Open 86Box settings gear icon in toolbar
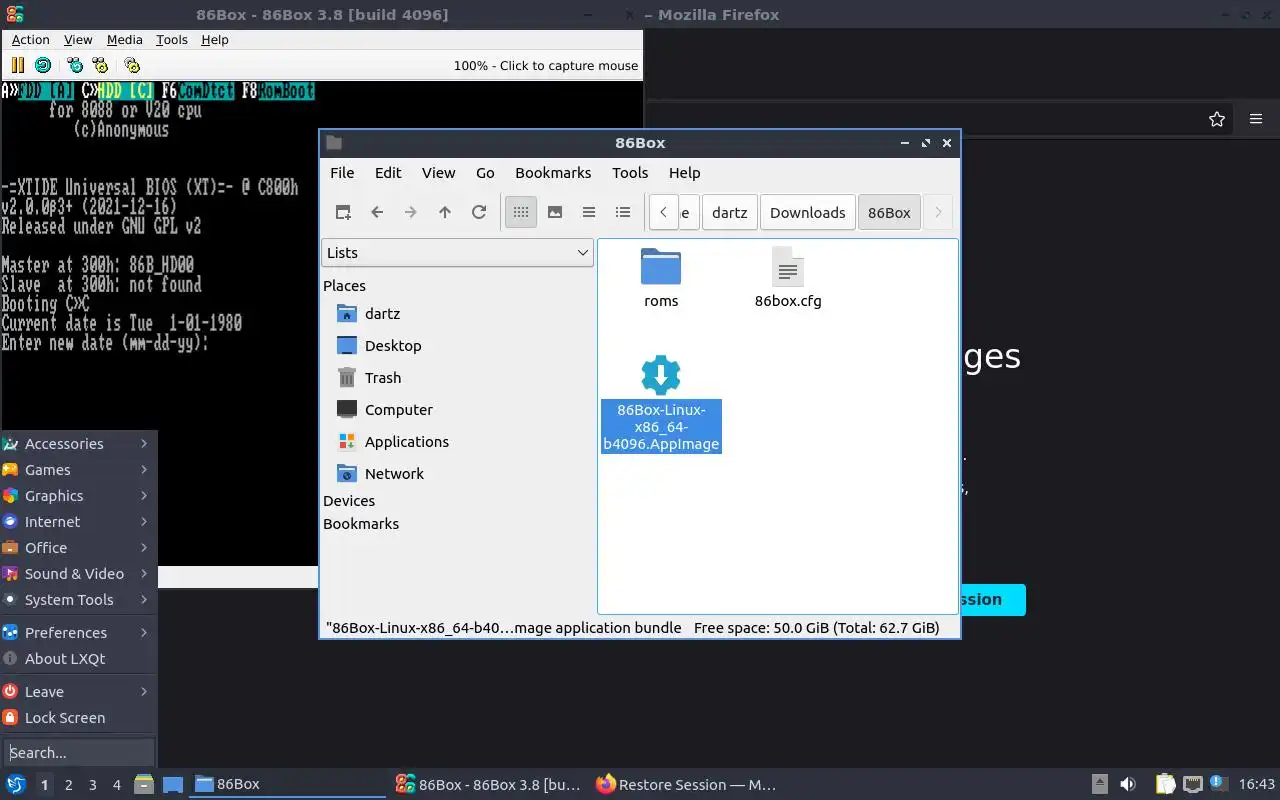 pyautogui.click(x=132, y=65)
